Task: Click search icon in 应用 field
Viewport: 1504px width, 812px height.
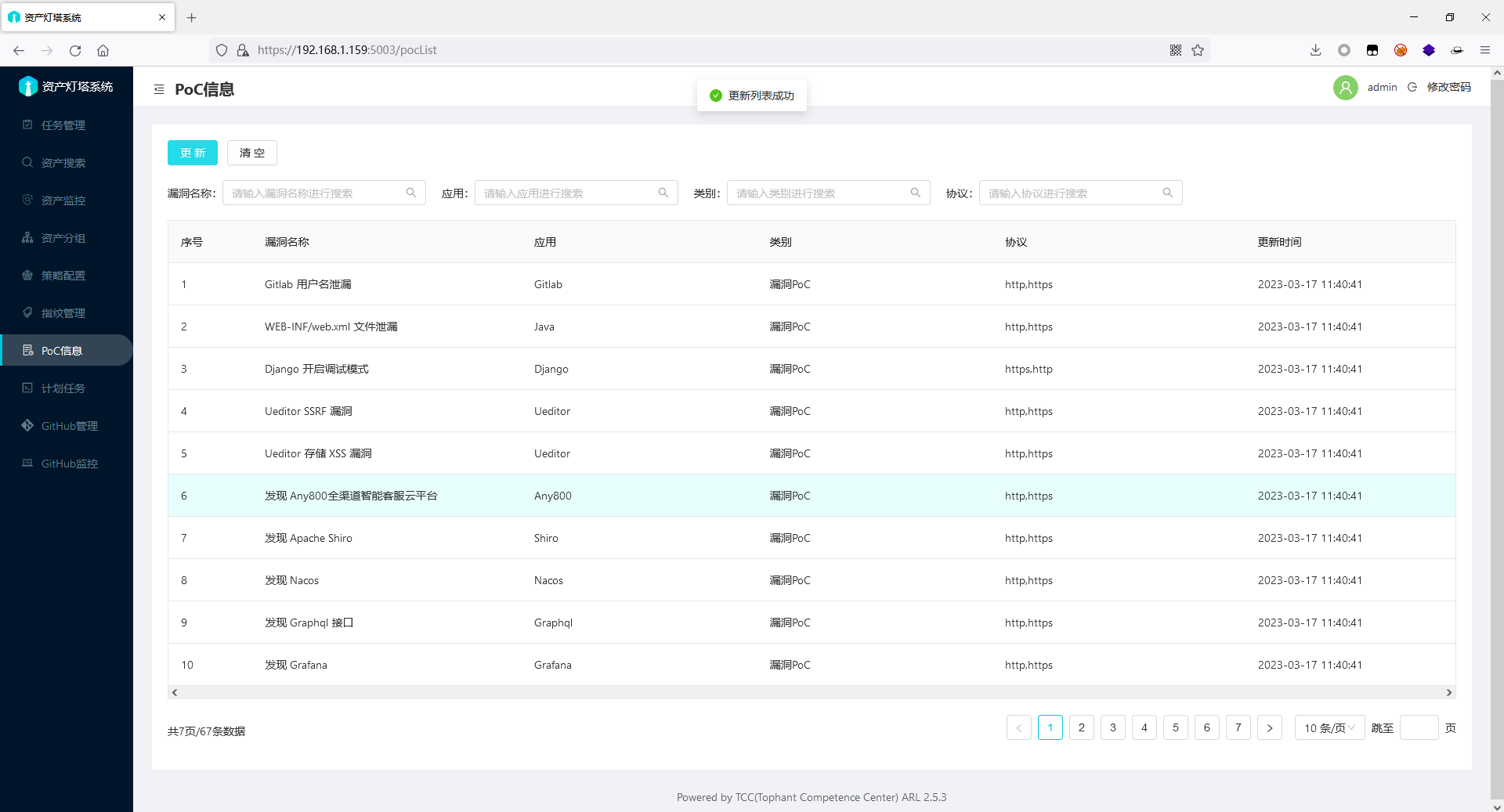Action: coord(663,193)
